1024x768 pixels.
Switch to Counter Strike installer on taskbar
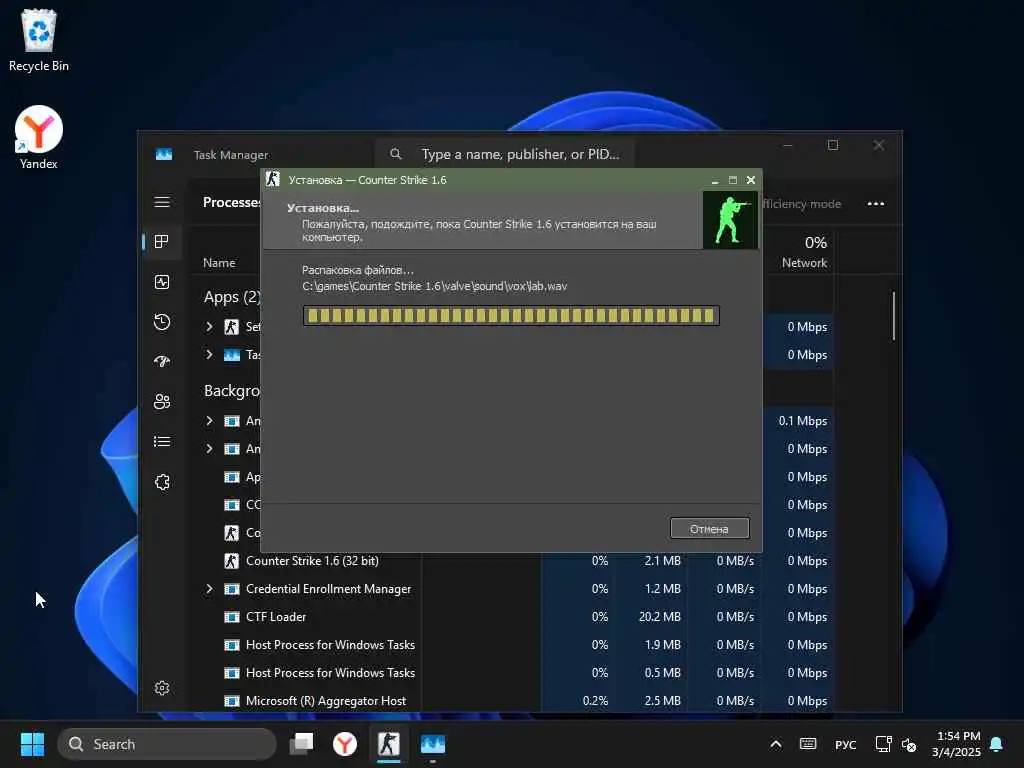coord(389,744)
